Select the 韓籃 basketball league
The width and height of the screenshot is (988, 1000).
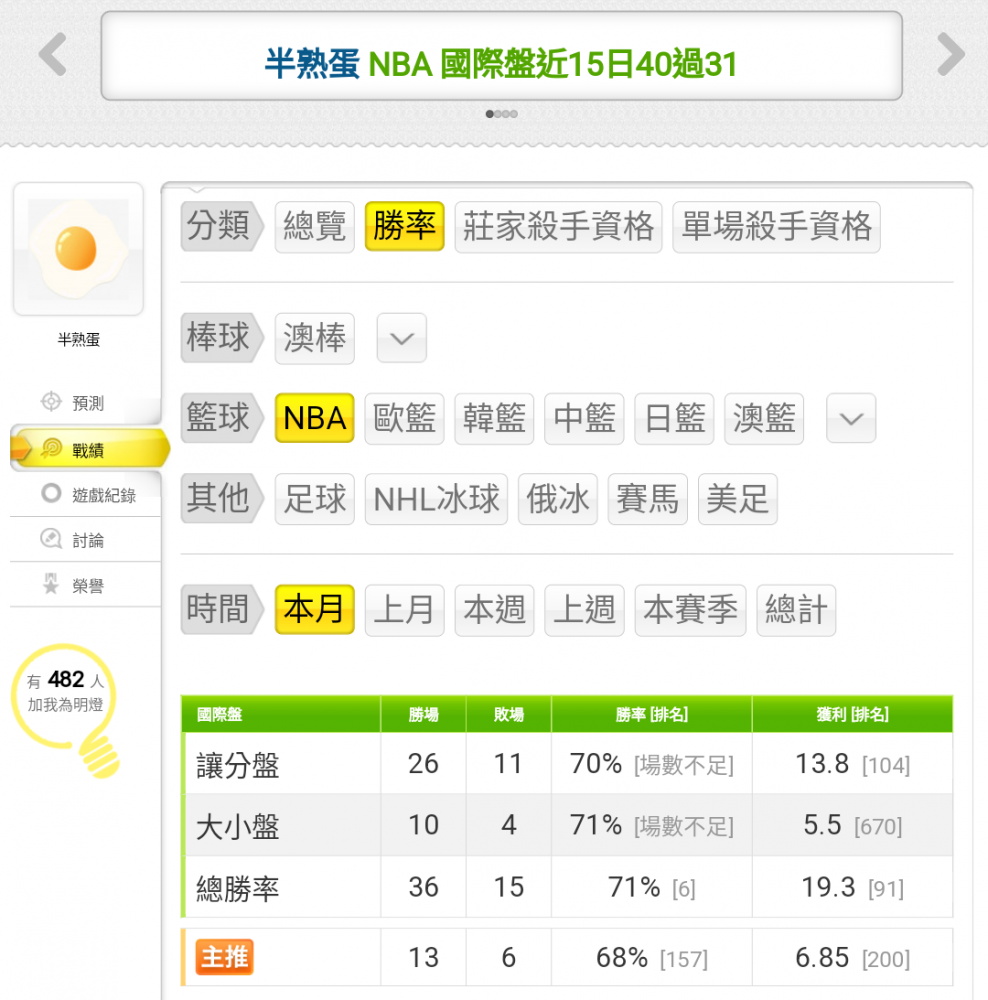click(x=494, y=419)
